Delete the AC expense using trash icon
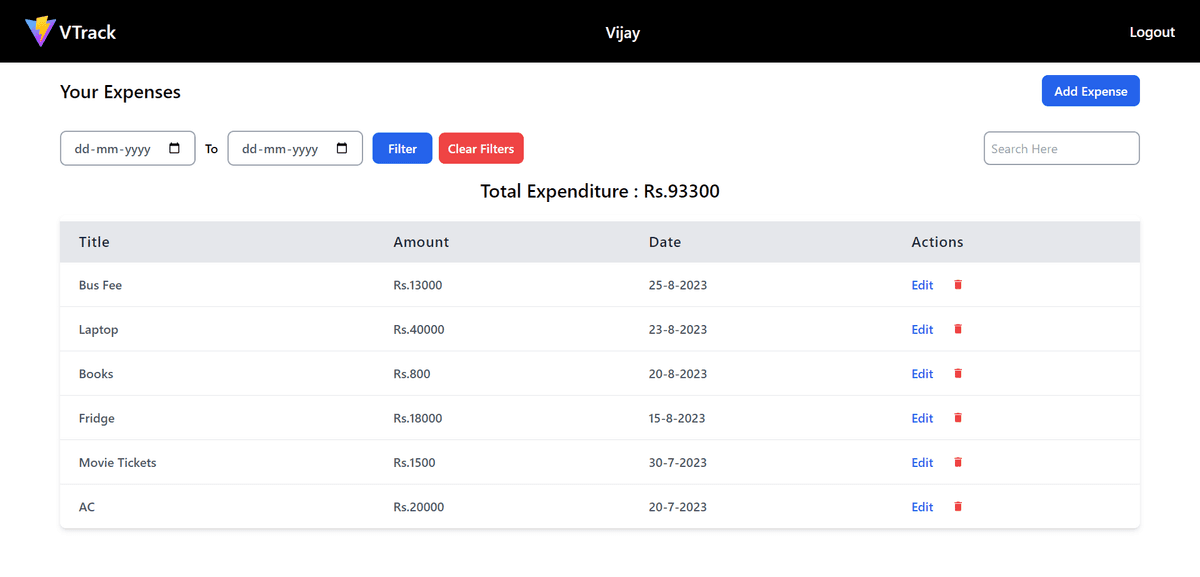This screenshot has height=577, width=1200. pos(957,506)
